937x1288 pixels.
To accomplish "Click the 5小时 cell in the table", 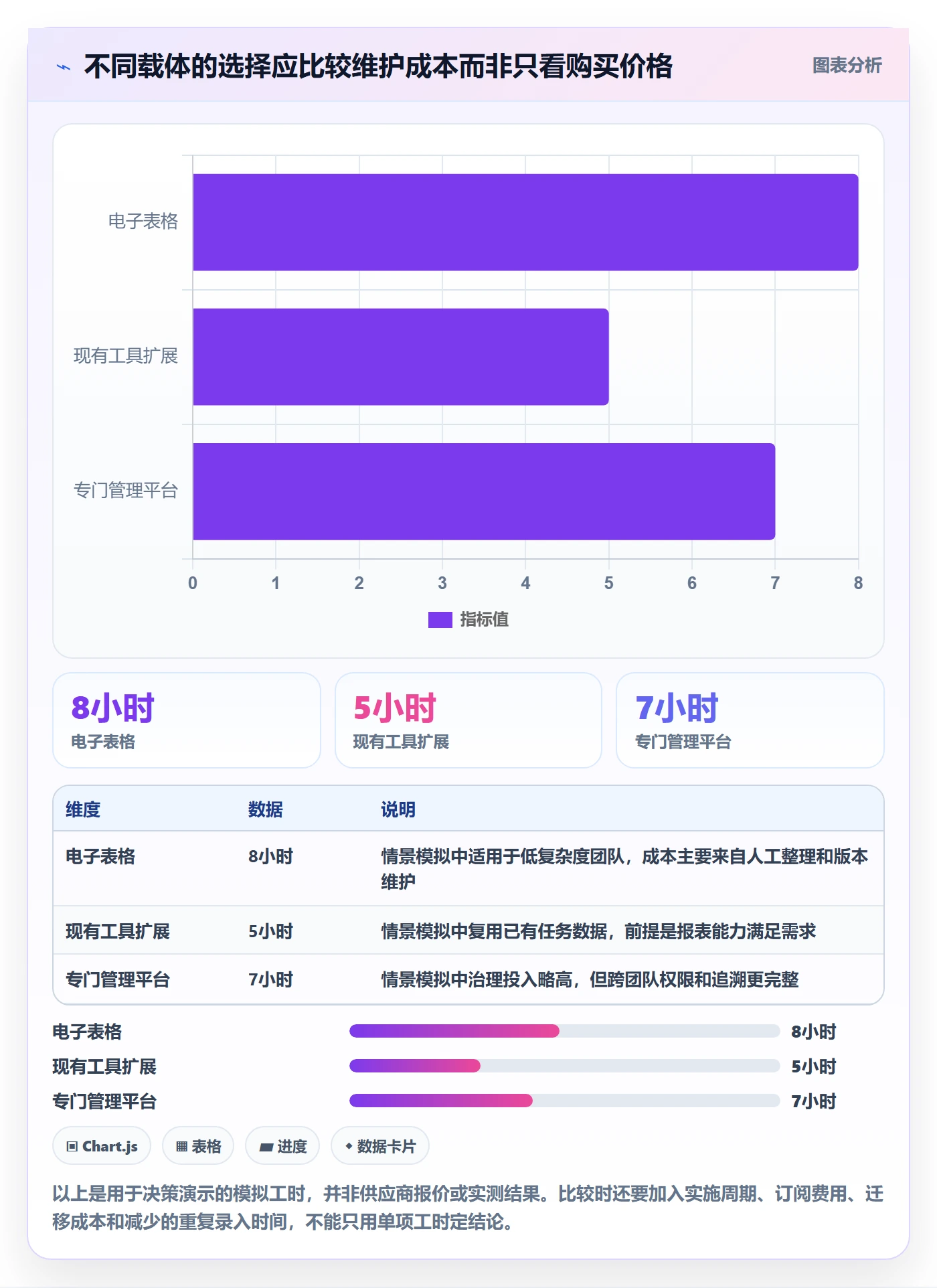I will 271,931.
